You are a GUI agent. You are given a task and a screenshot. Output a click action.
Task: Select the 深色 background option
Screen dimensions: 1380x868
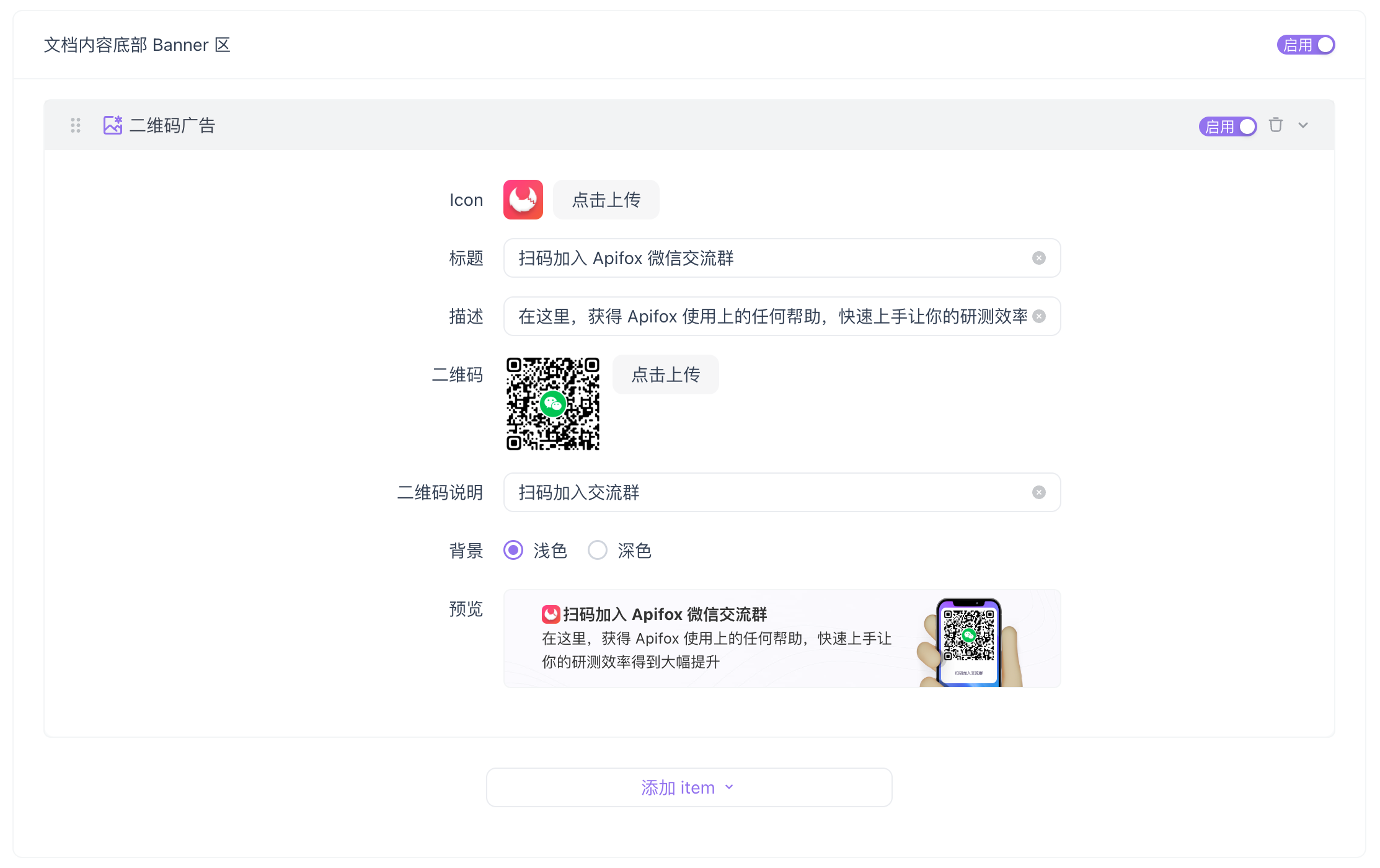pyautogui.click(x=597, y=550)
